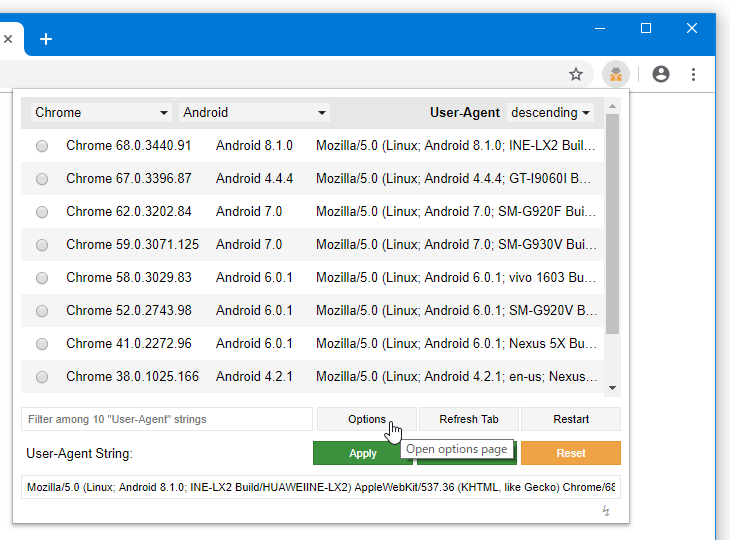Click the SM-G920F user-agent string text
Screen dimensions: 730x540
coord(456,211)
